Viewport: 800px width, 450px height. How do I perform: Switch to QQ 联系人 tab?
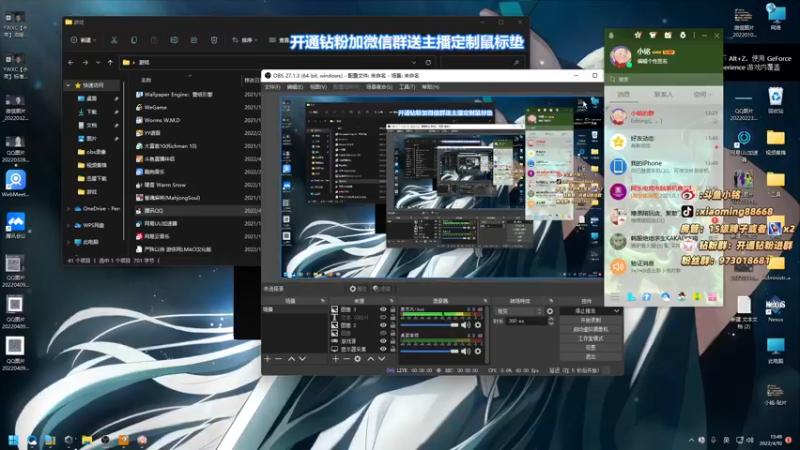coord(663,94)
